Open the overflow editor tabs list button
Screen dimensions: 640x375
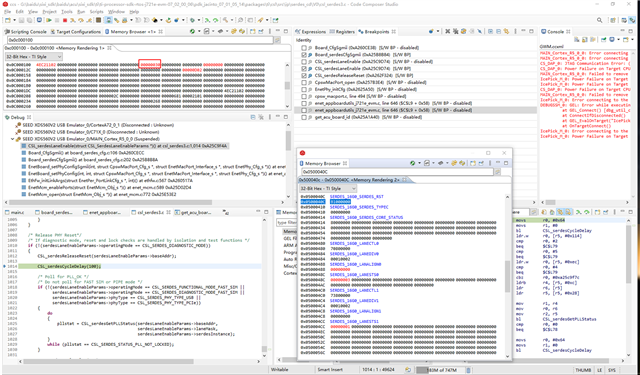pos(226,212)
